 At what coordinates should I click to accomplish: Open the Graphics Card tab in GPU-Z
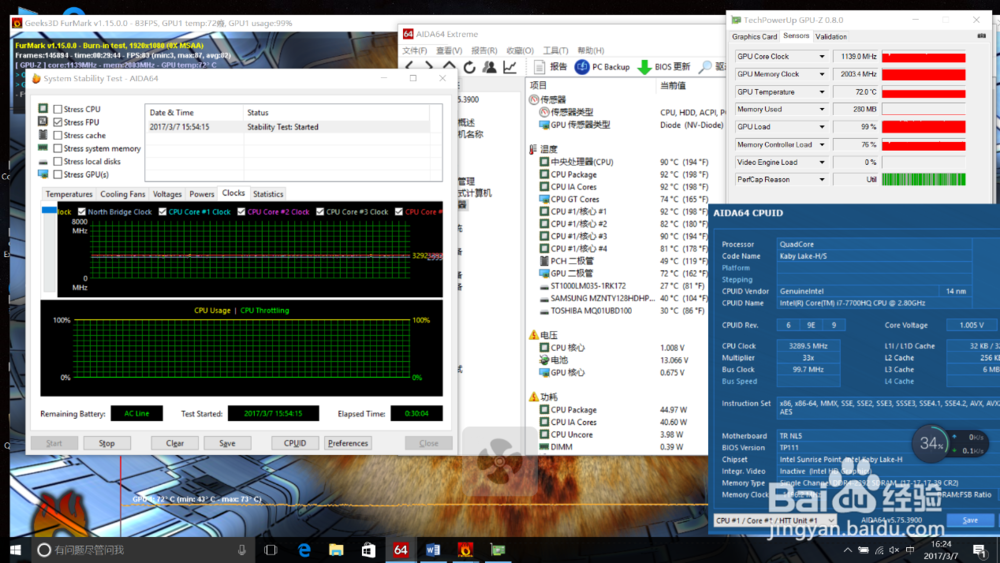point(754,37)
